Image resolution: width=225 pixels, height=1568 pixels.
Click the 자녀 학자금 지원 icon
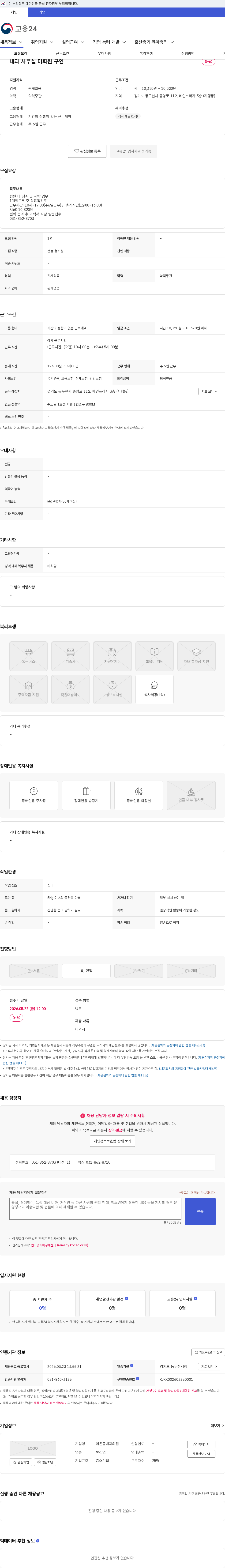pos(196,656)
